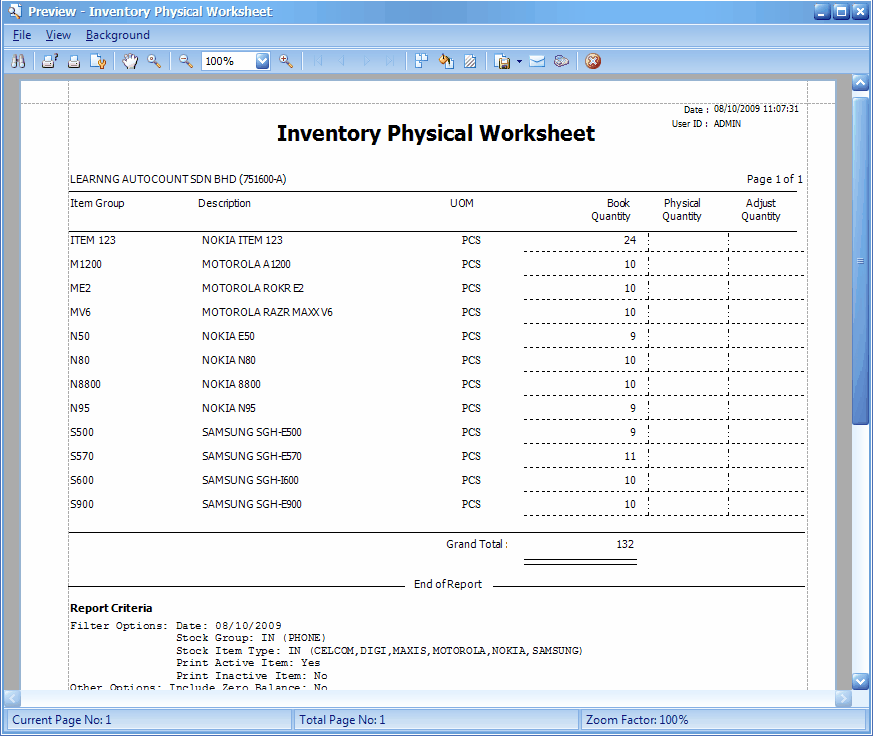Click the icon next to the envelope
Screen dimensions: 873x736
[561, 61]
